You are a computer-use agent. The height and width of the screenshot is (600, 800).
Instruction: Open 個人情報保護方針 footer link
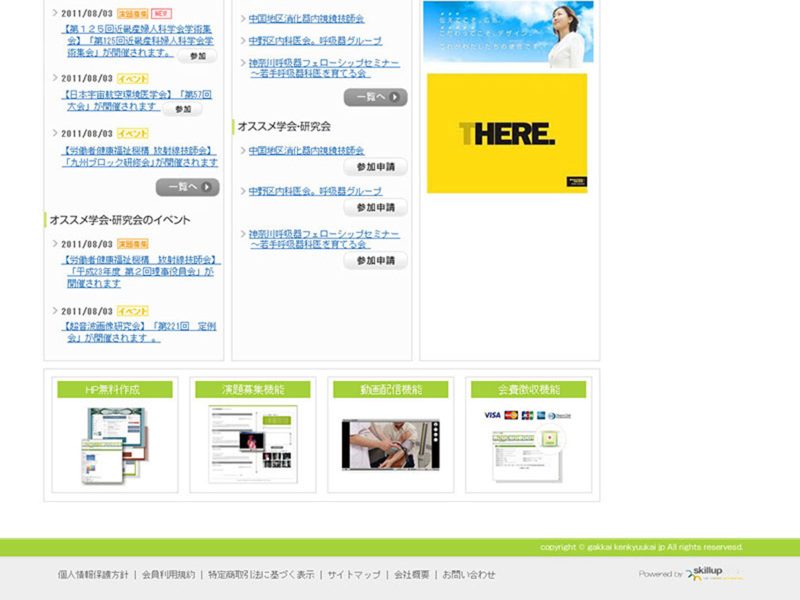pos(93,575)
